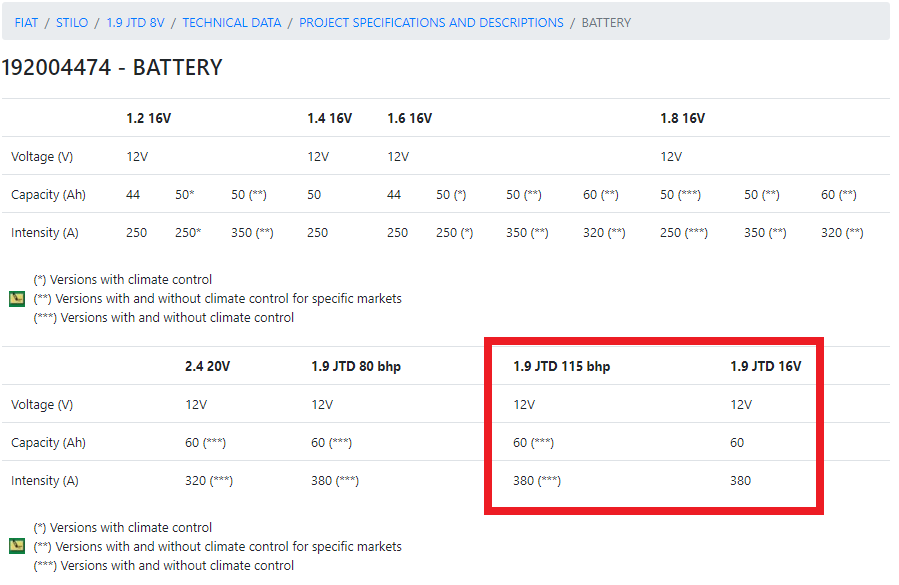Click the intensity value 320 (***)
Image resolution: width=899 pixels, height=585 pixels.
tap(209, 481)
